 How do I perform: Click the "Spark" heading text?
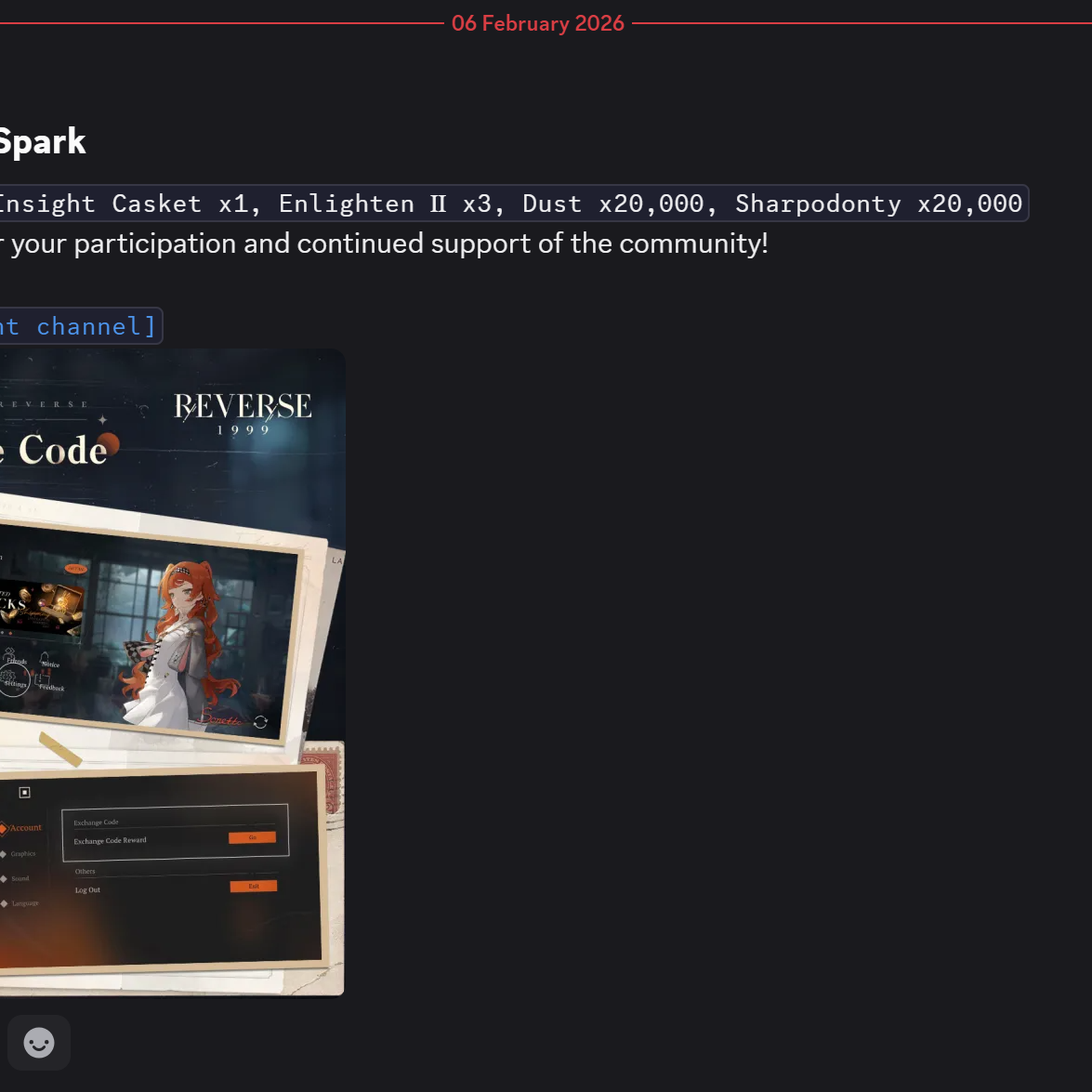[43, 141]
